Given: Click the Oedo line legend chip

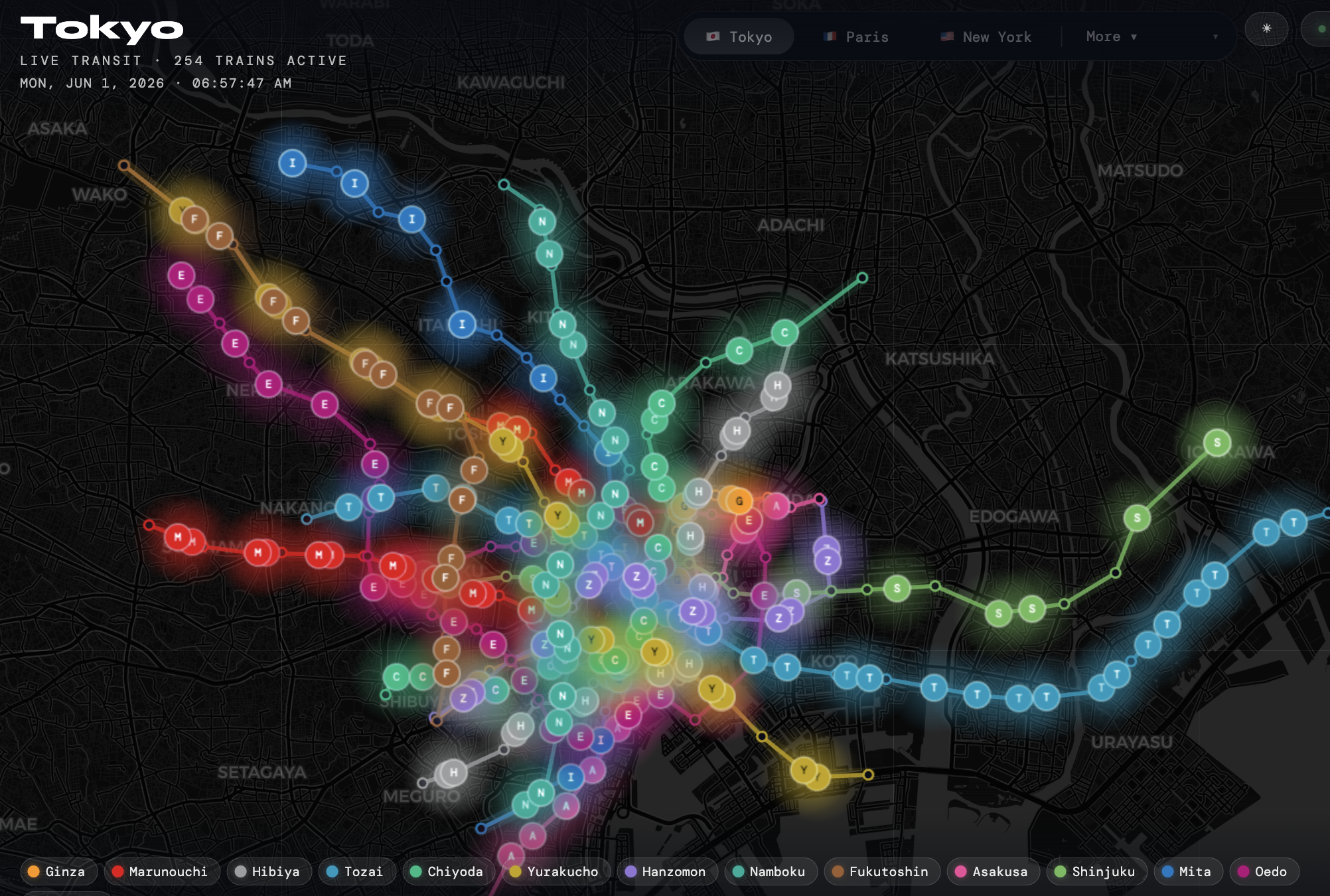Looking at the screenshot, I should pyautogui.click(x=1263, y=871).
